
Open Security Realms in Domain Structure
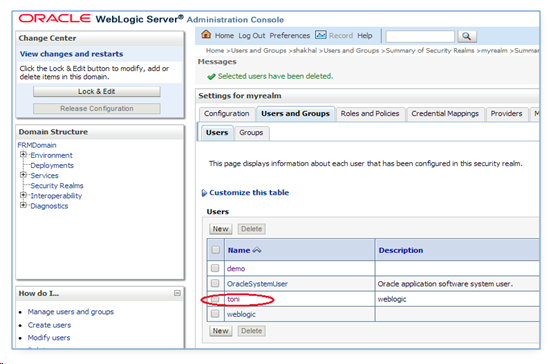click(57, 186)
